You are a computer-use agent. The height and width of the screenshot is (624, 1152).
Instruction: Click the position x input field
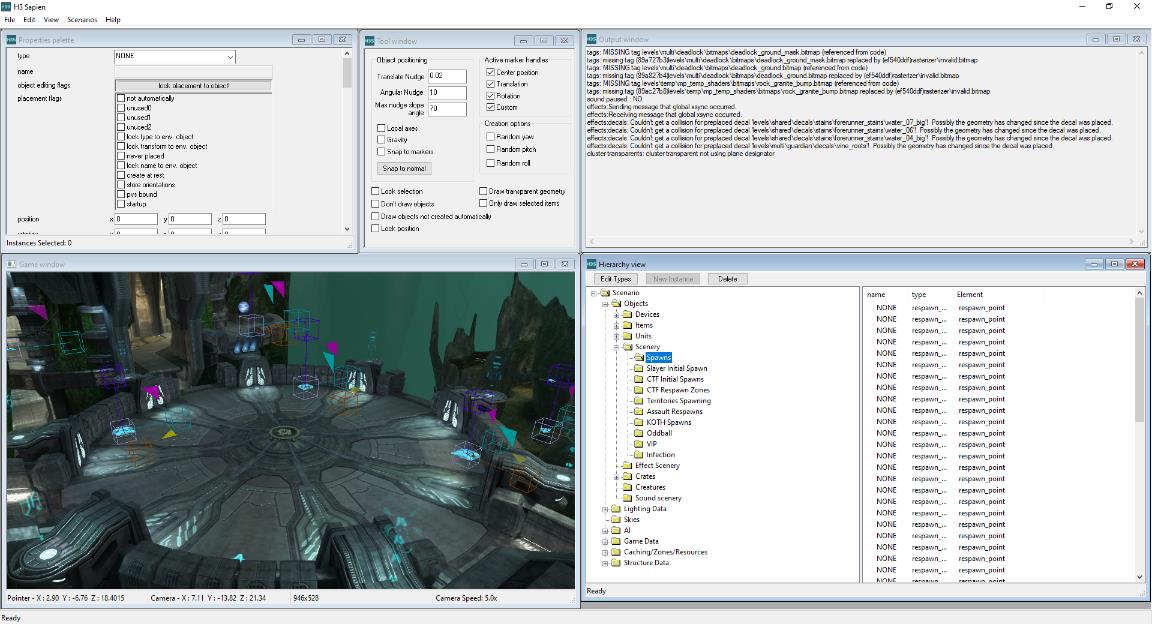coord(137,219)
